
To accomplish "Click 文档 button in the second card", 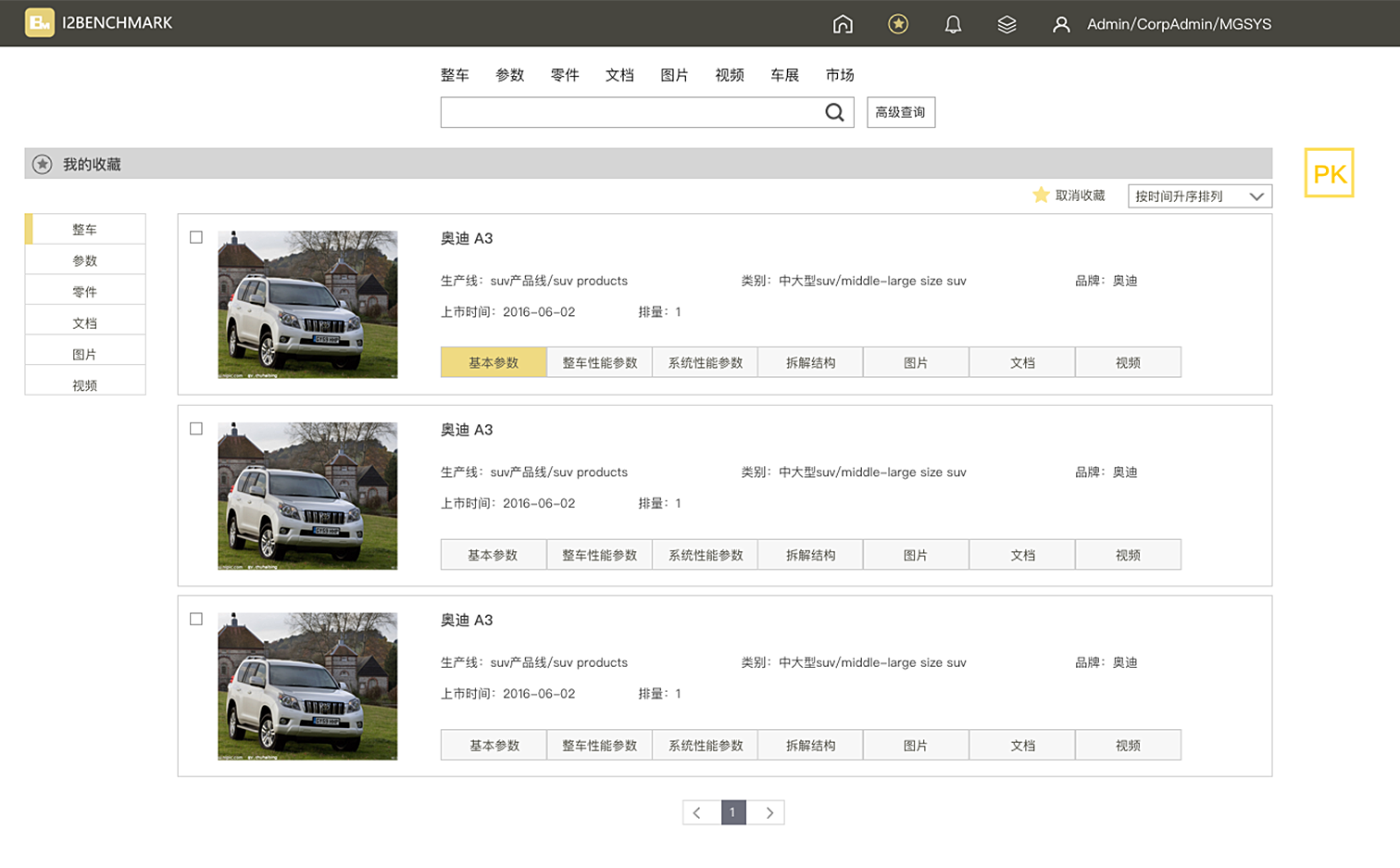I will click(x=1022, y=555).
